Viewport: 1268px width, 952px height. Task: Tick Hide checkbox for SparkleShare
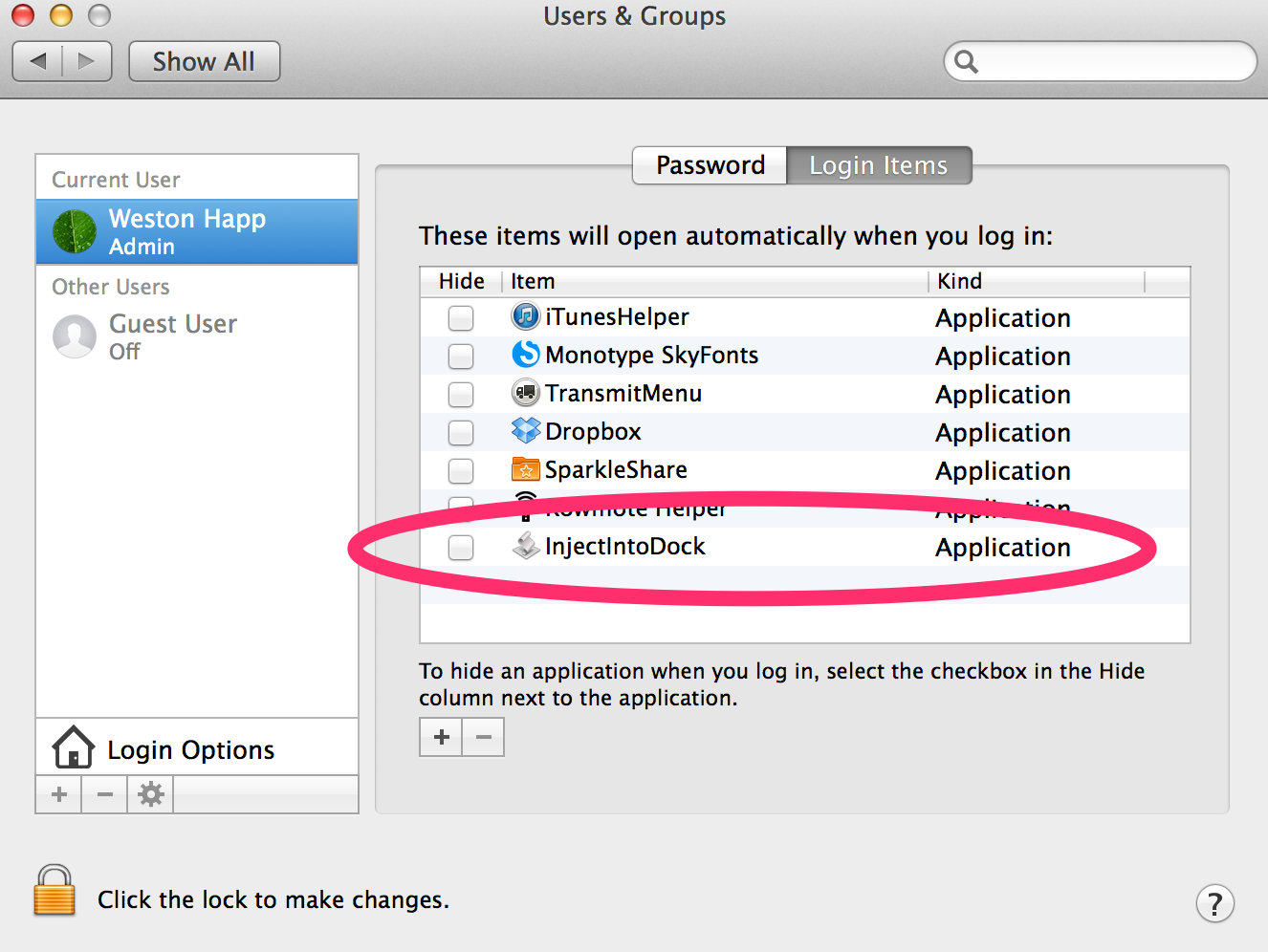(x=461, y=470)
